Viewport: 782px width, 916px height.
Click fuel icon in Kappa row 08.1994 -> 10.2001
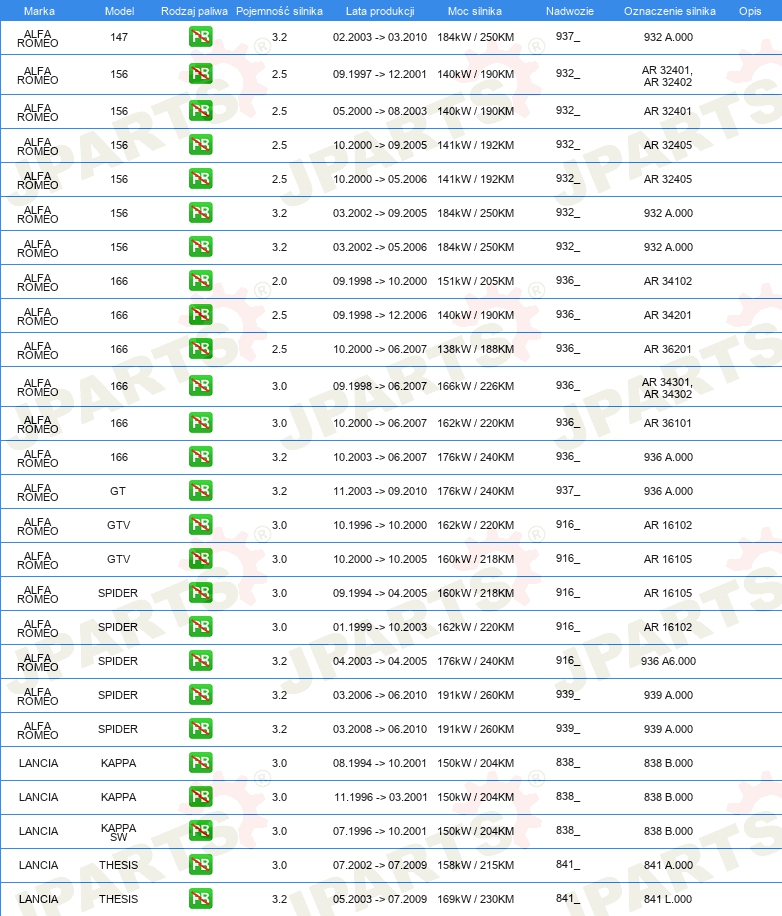(x=200, y=762)
